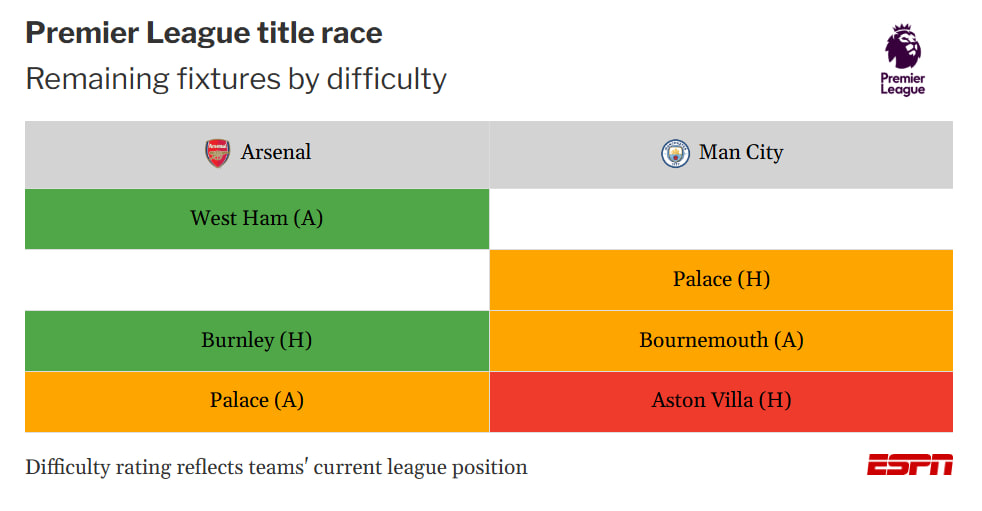The width and height of the screenshot is (982, 511).
Task: Click the Man City club crest
Action: 675,153
